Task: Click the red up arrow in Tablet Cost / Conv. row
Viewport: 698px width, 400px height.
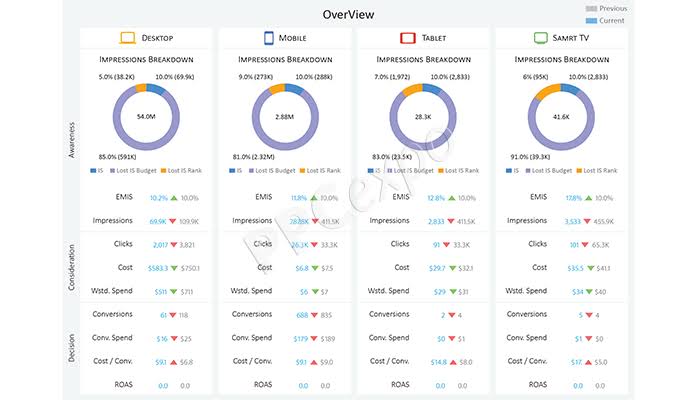Action: click(453, 362)
